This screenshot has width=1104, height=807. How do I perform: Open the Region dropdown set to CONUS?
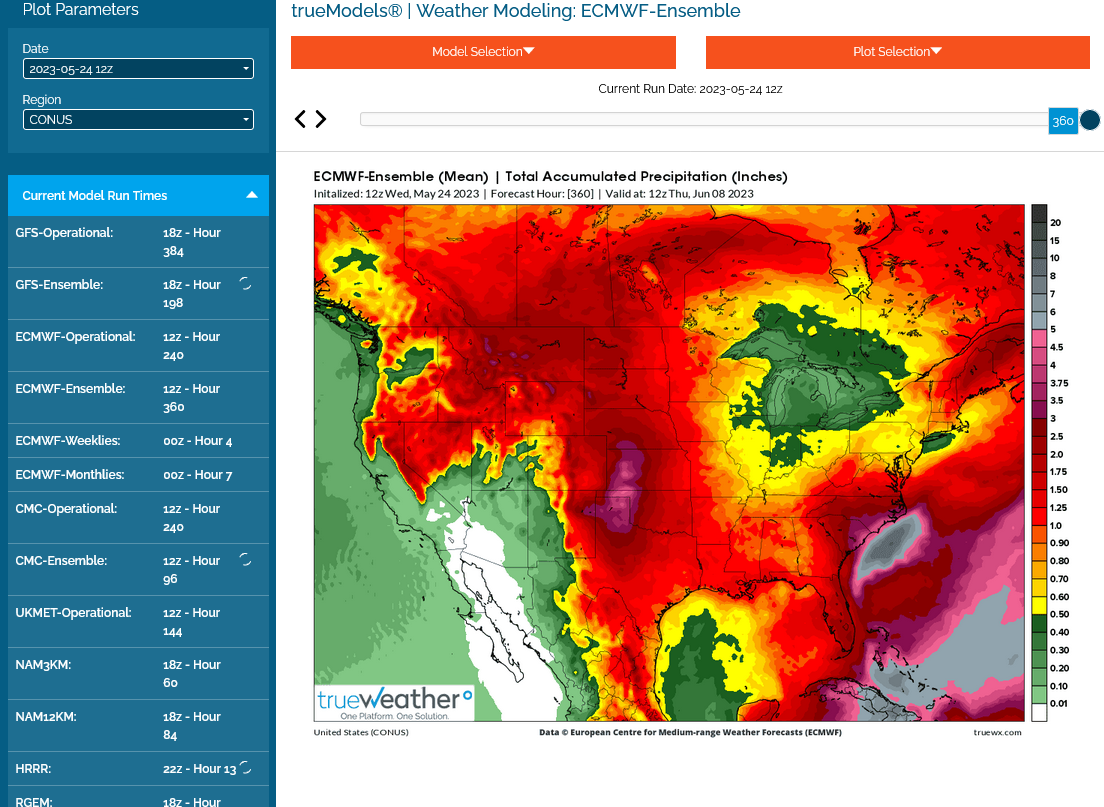pos(138,120)
